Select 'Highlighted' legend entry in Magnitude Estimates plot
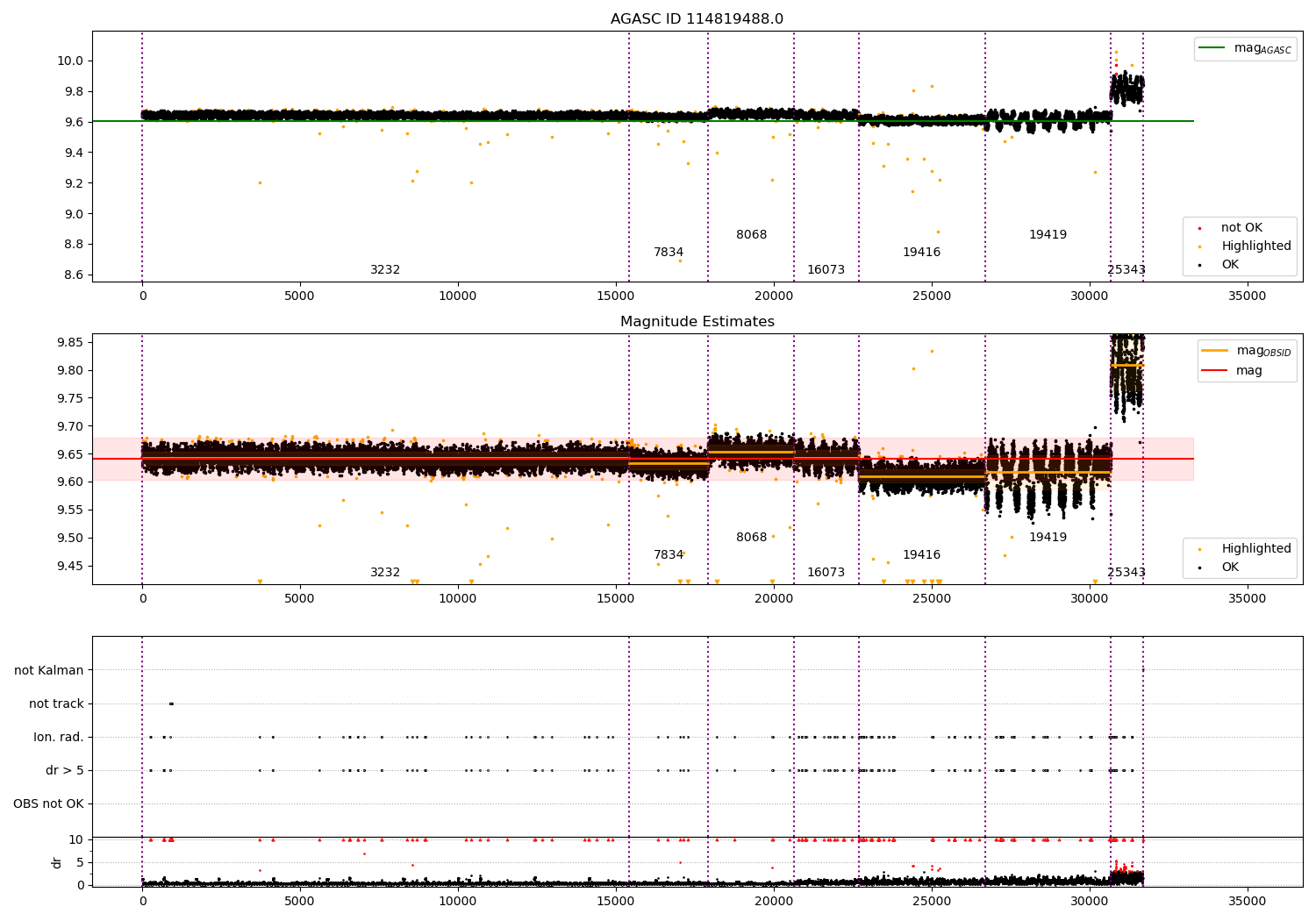The image size is (1316, 921). 1255,549
